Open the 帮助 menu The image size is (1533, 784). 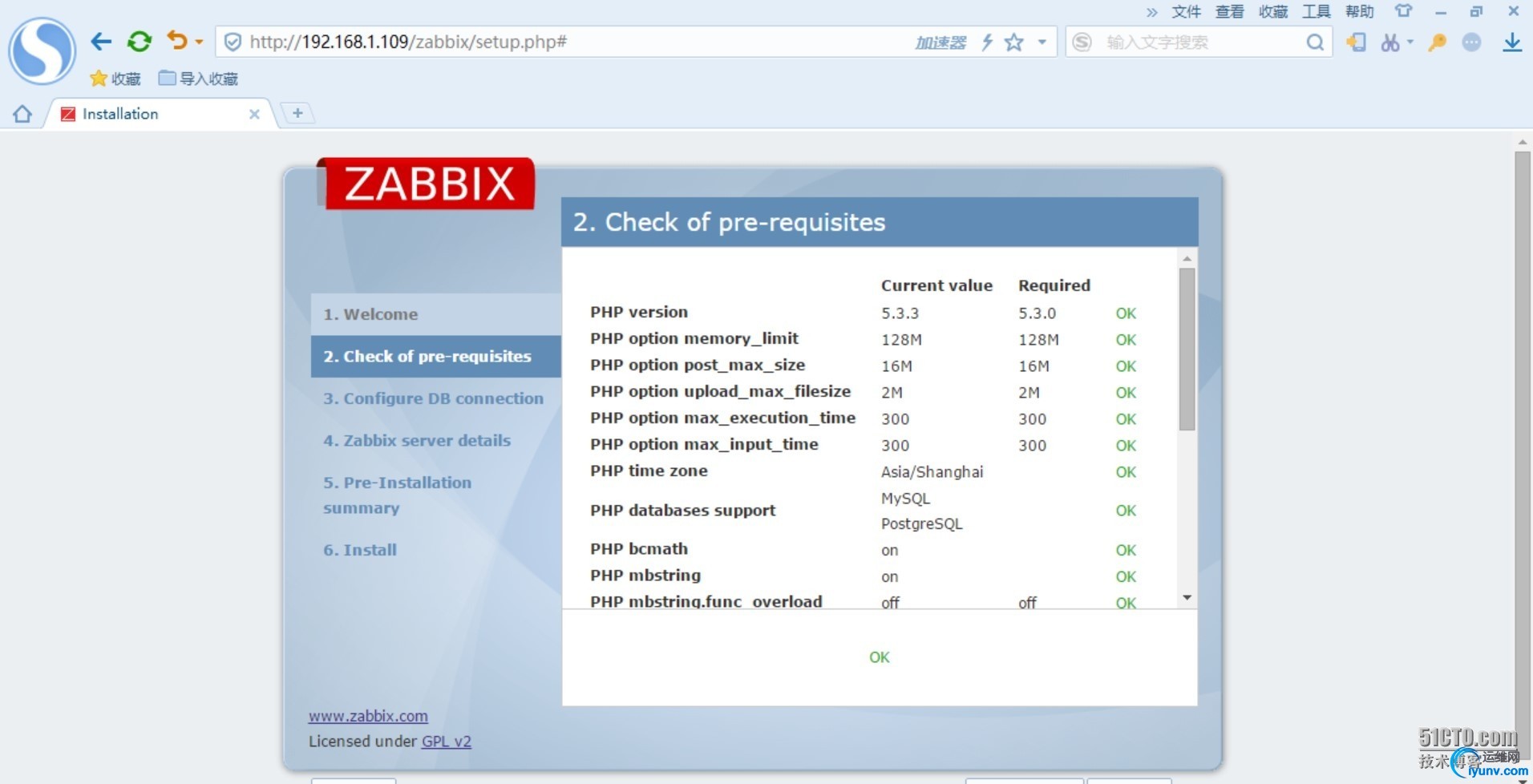(x=1360, y=11)
